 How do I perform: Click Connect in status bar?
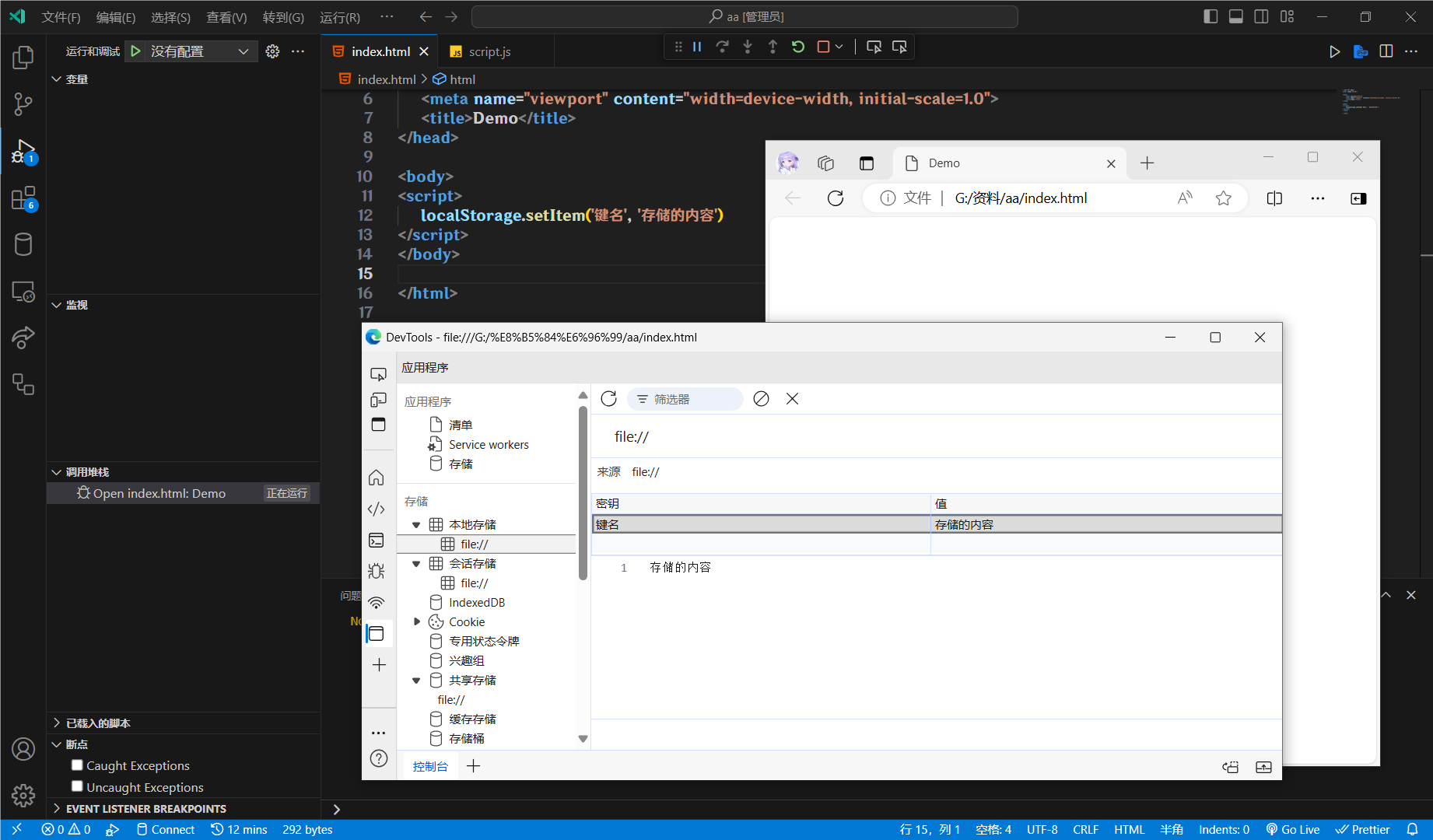point(165,829)
